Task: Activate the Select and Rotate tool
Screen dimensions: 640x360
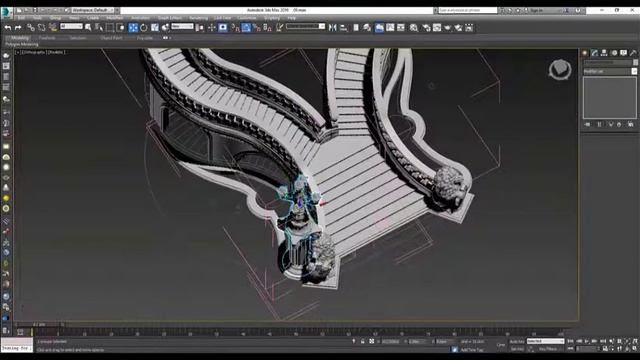Action: [x=144, y=27]
